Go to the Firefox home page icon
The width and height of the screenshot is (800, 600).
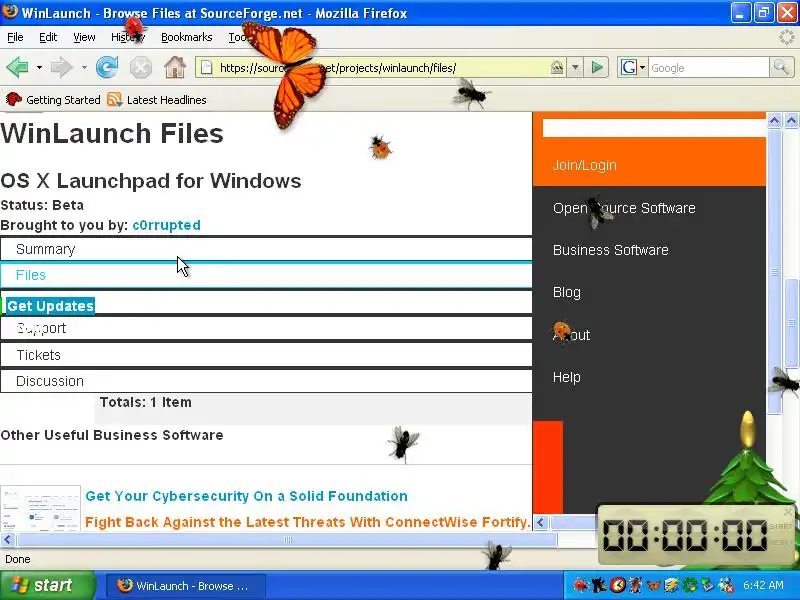174,67
